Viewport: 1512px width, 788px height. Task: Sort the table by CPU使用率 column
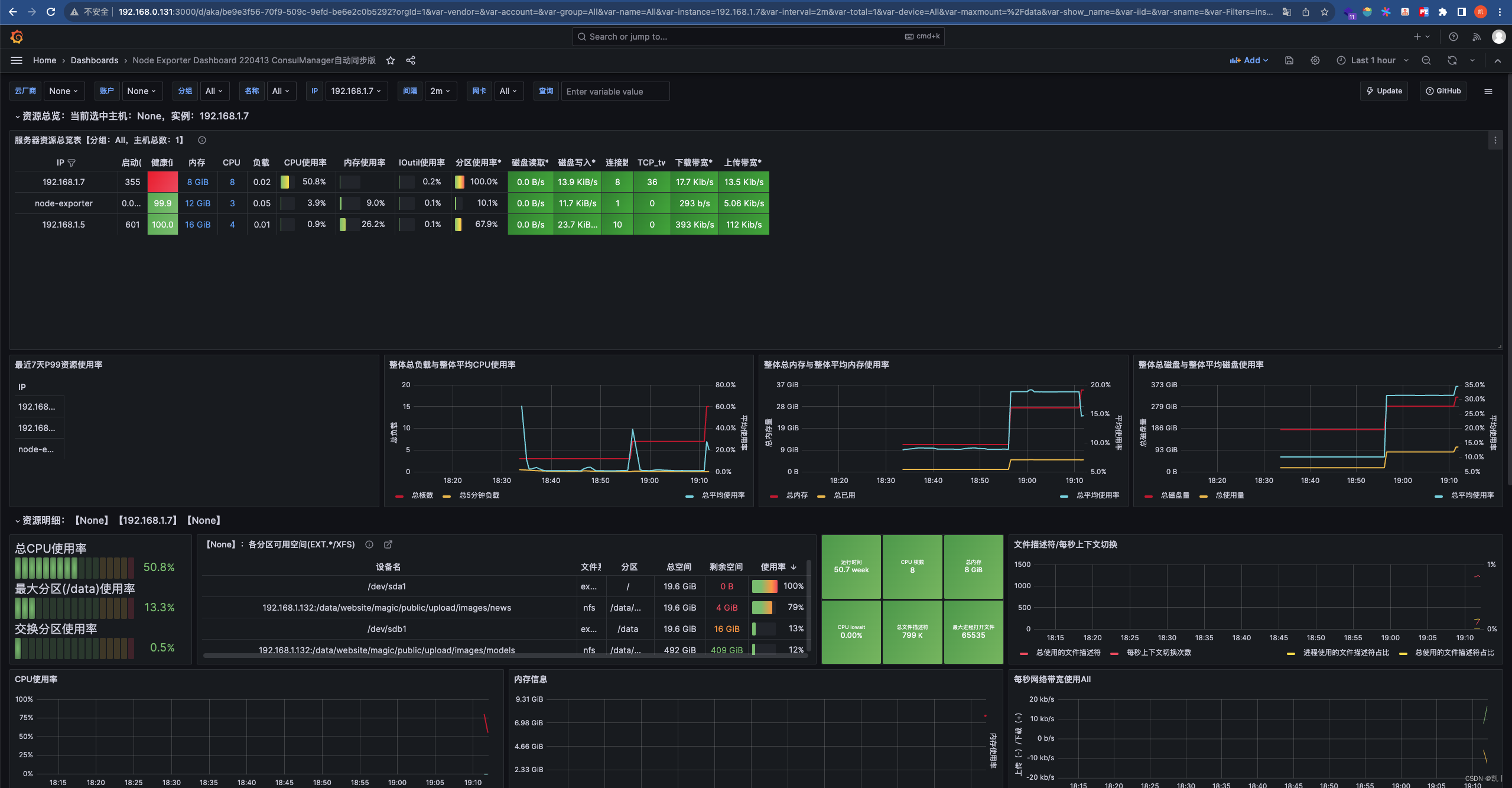[x=305, y=163]
